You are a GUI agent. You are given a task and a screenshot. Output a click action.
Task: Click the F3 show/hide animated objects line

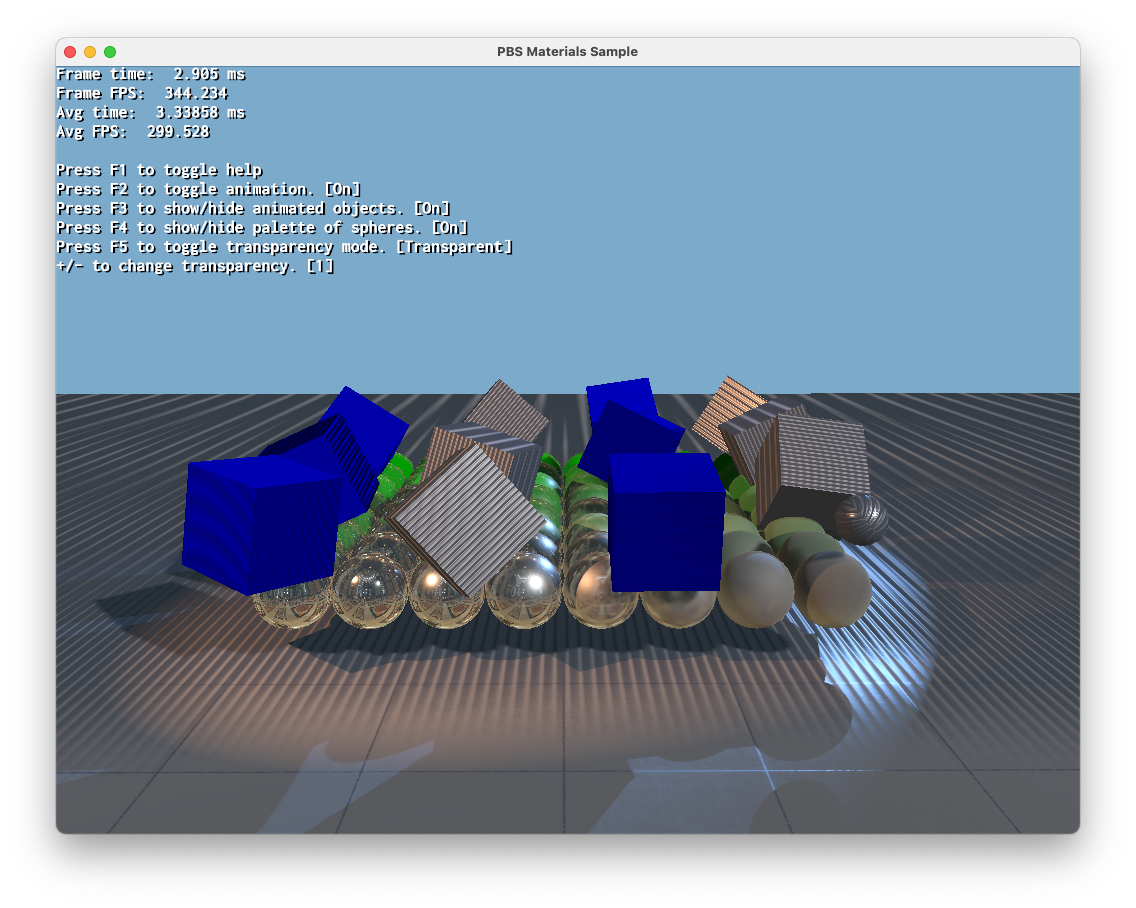click(x=254, y=209)
